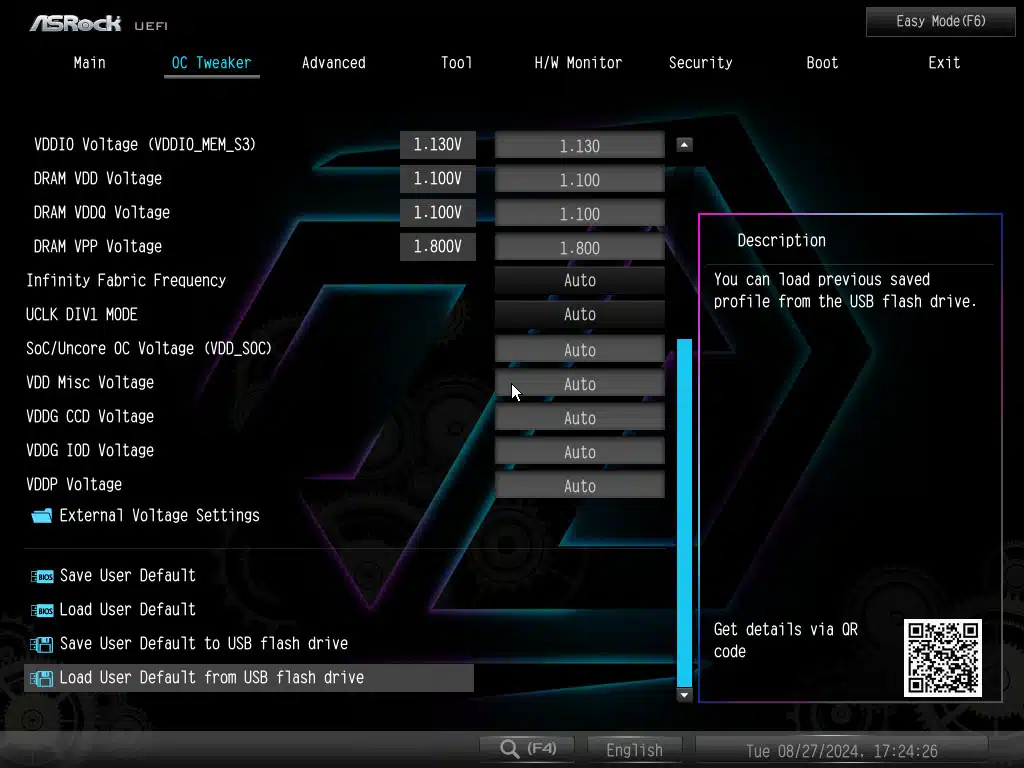Click the blue vertical scrollbar thumb
The height and width of the screenshot is (768, 1024).
click(x=684, y=510)
